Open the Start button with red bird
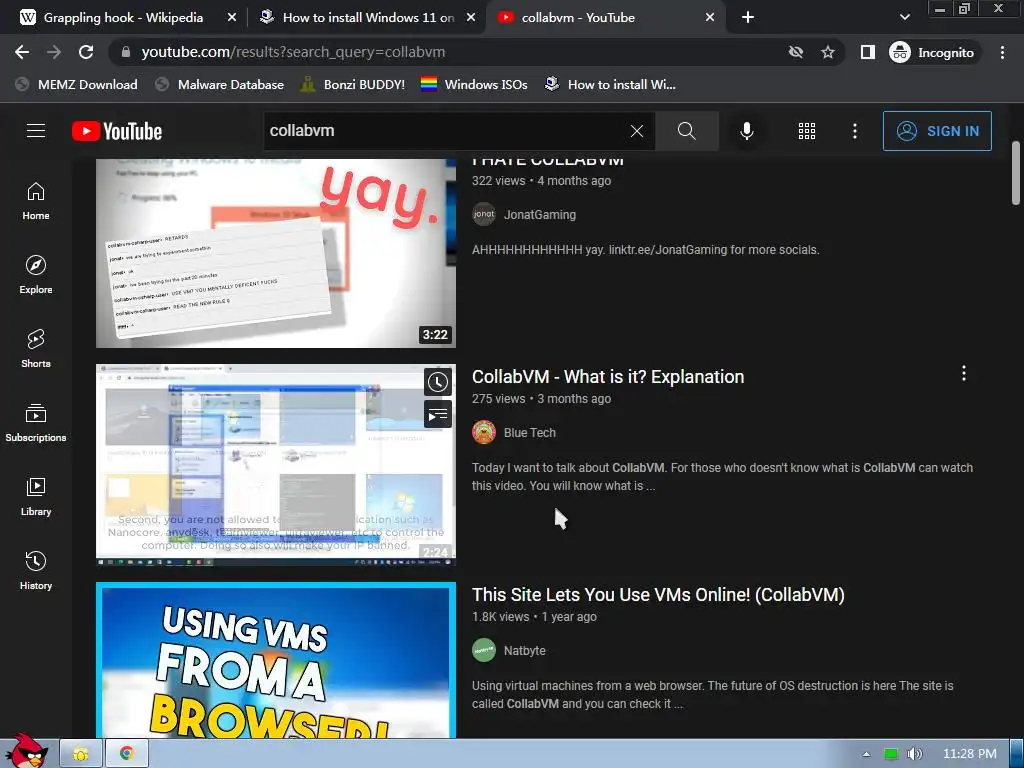The width and height of the screenshot is (1024, 768). coord(27,751)
